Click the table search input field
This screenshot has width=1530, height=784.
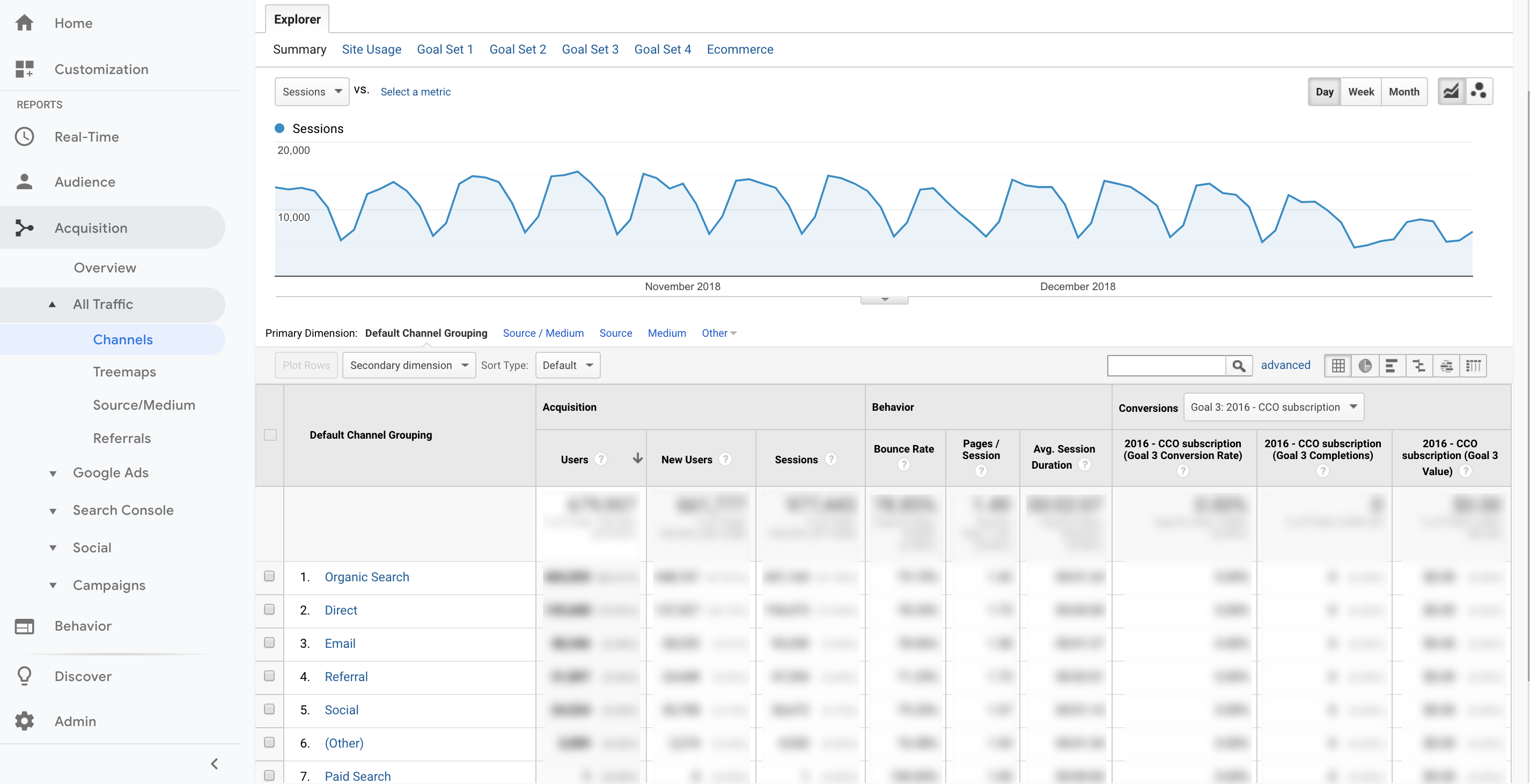click(x=1166, y=366)
